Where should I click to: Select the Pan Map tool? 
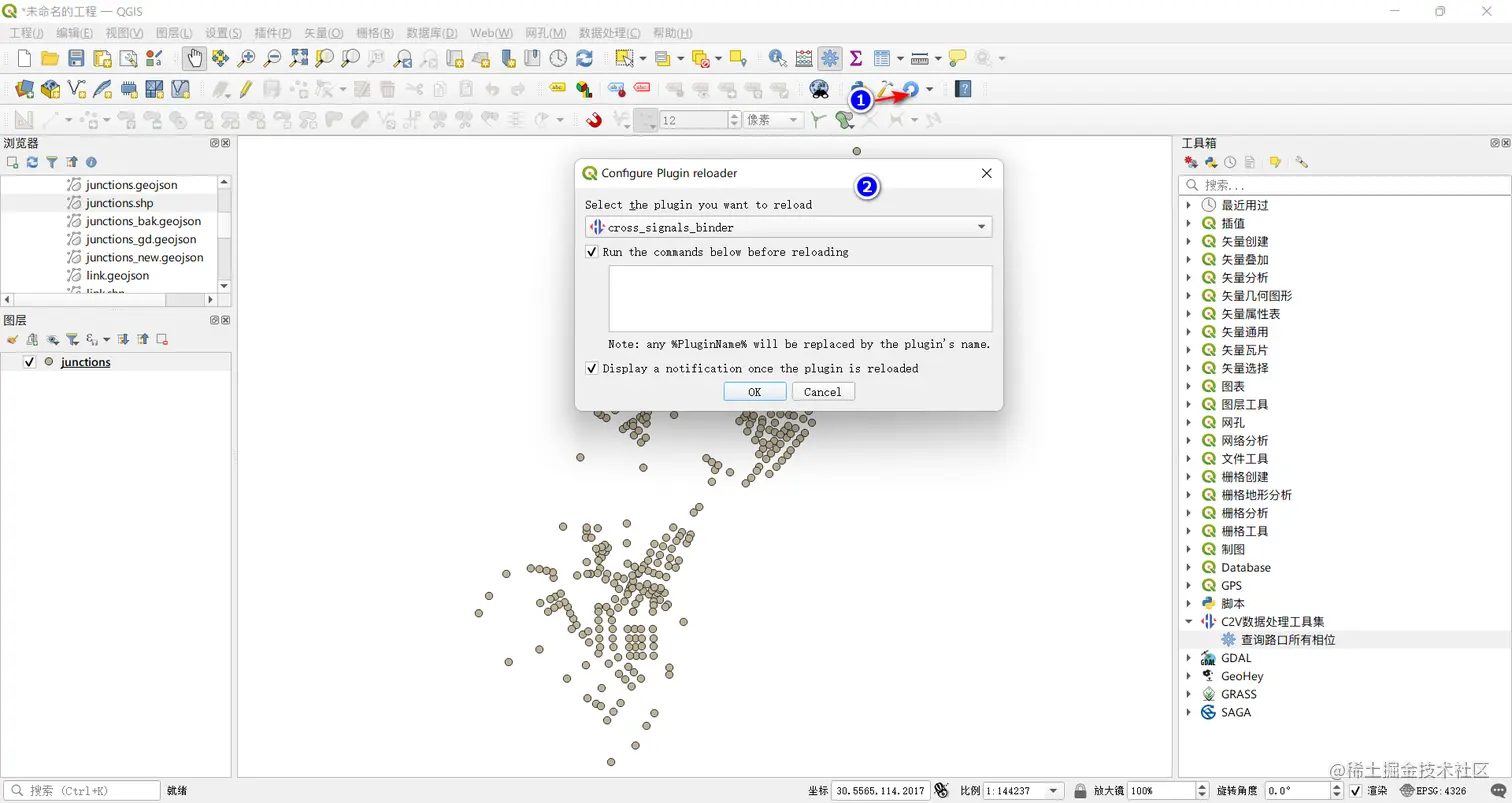tap(195, 58)
